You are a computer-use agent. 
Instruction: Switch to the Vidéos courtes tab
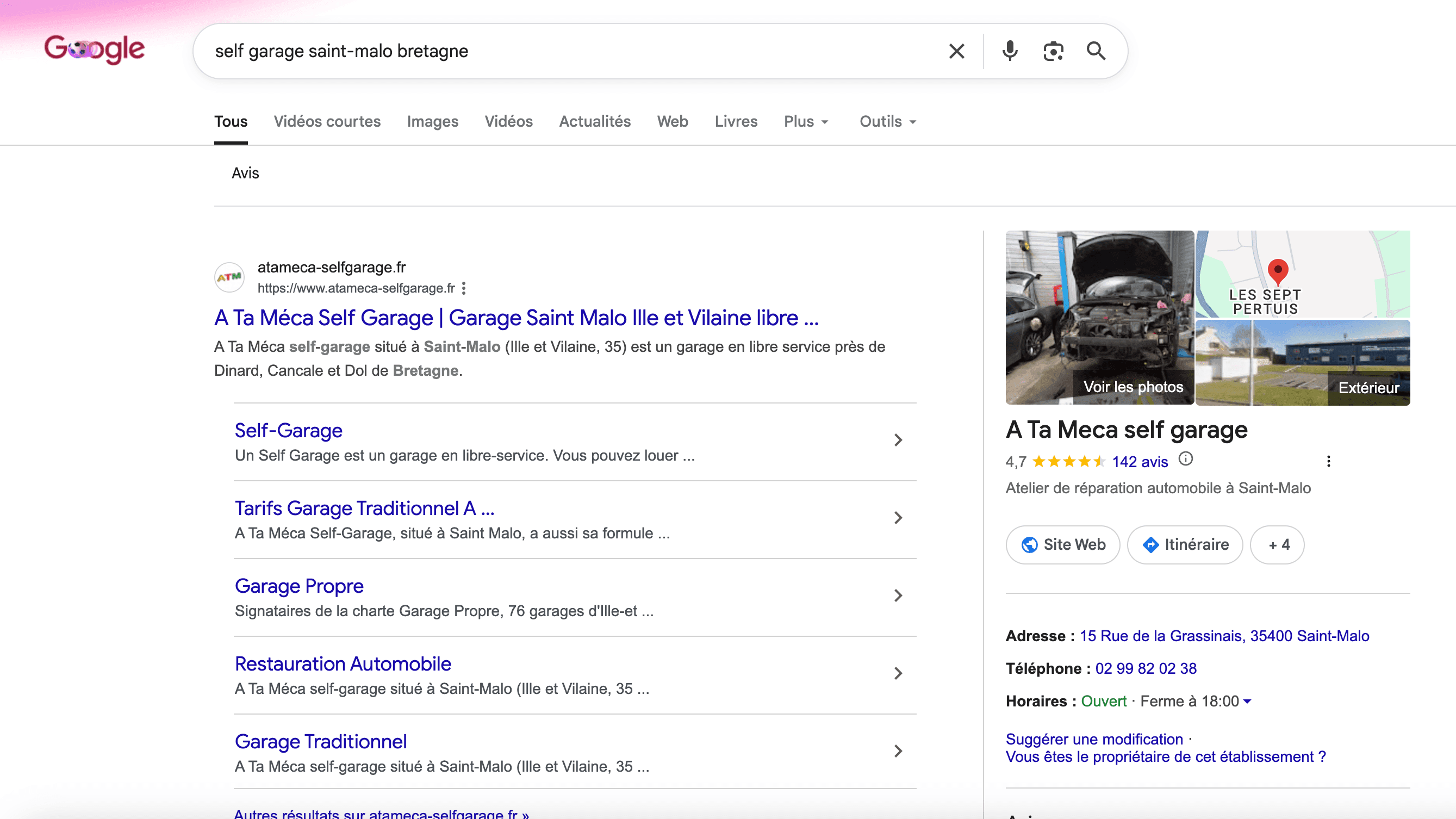pos(327,121)
